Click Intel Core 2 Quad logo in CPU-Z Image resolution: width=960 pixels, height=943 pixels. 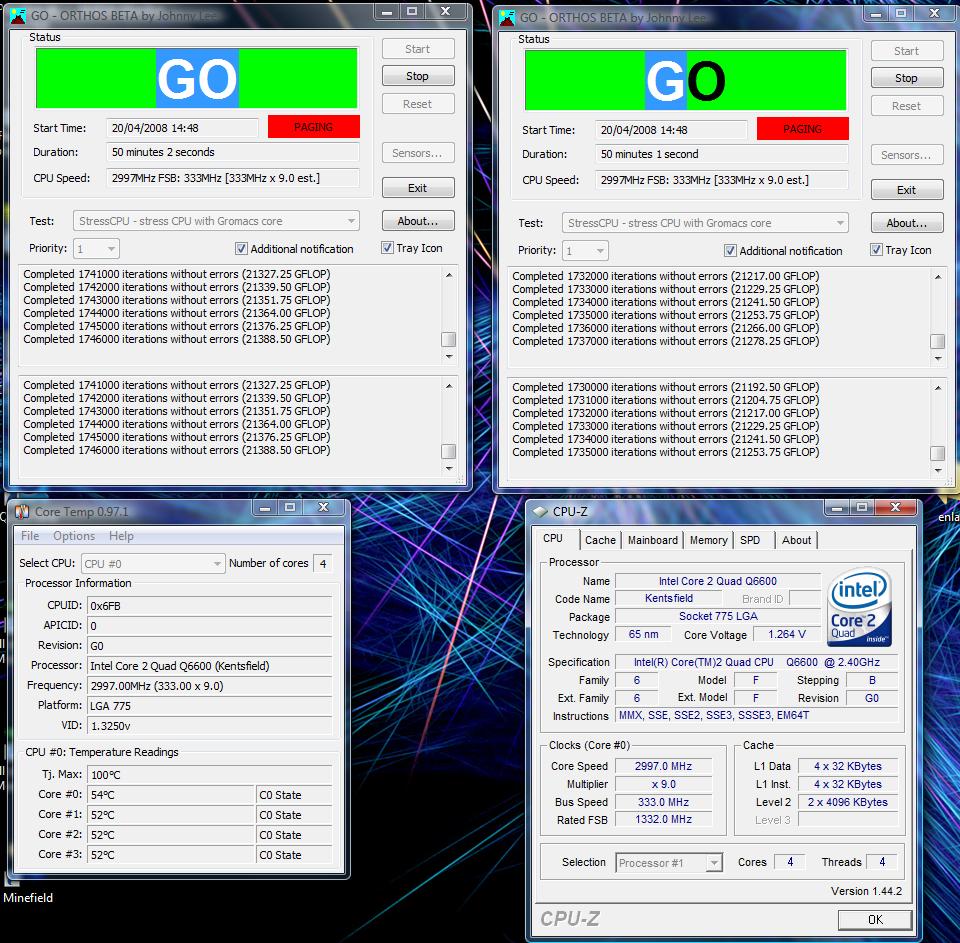click(859, 606)
